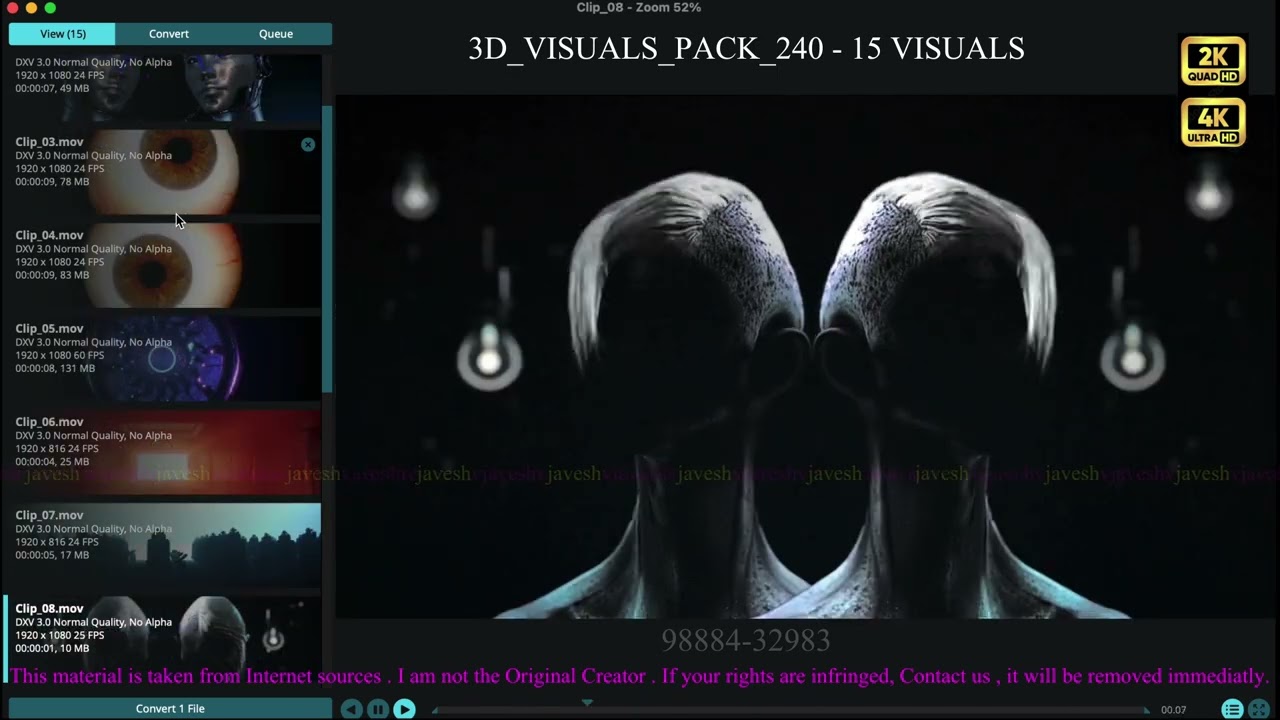Select Clip_07.mov in the list
The height and width of the screenshot is (720, 1280).
[x=160, y=544]
